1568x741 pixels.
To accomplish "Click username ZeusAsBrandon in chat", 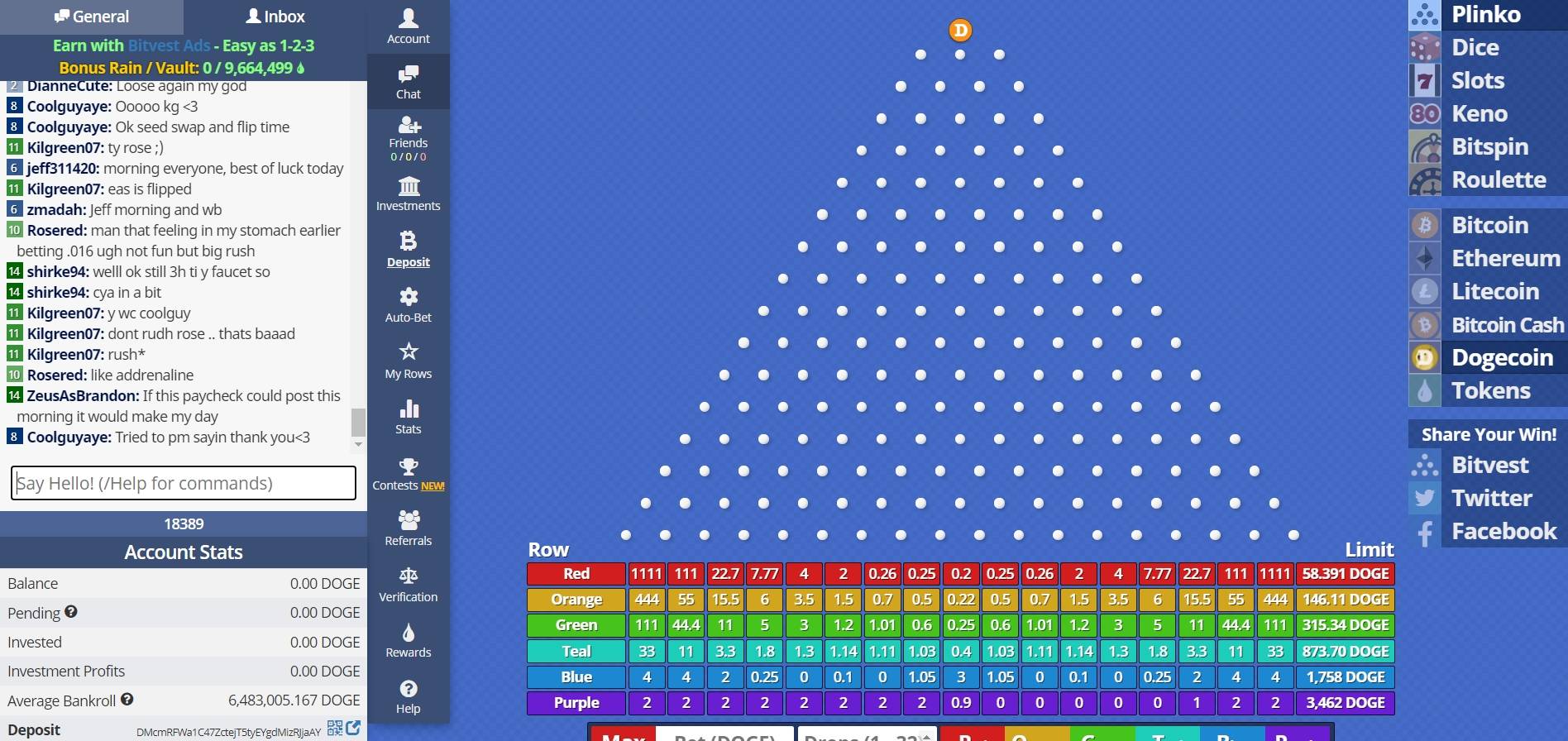I will (83, 396).
